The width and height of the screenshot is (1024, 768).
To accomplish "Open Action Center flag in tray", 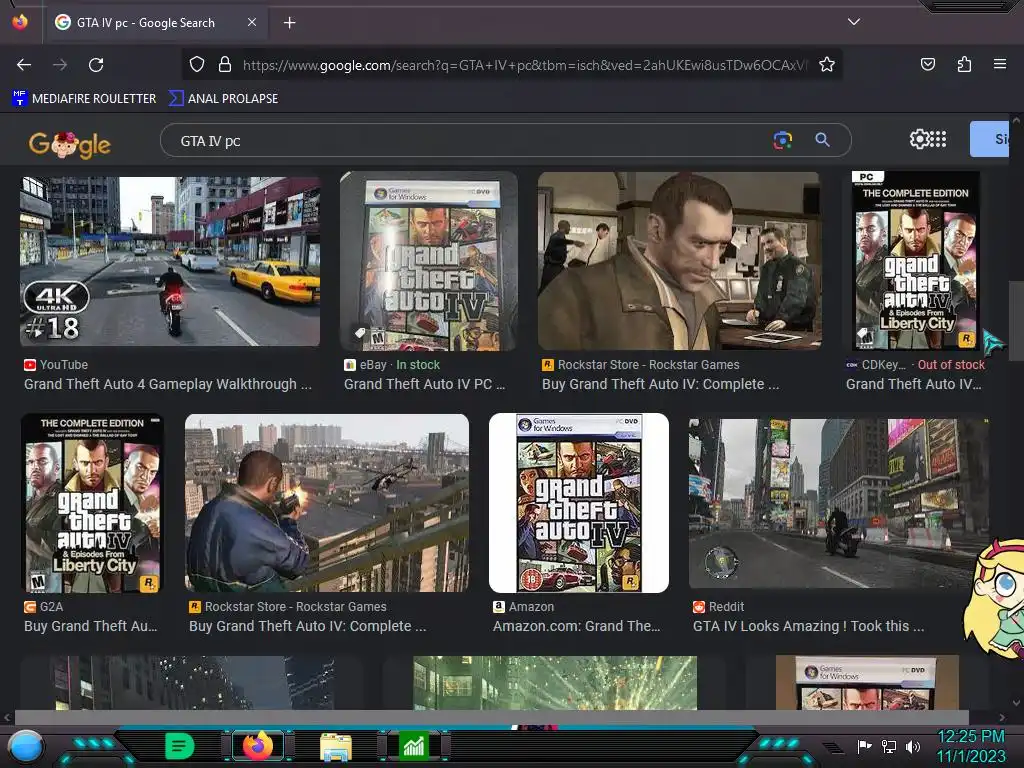I will (864, 746).
